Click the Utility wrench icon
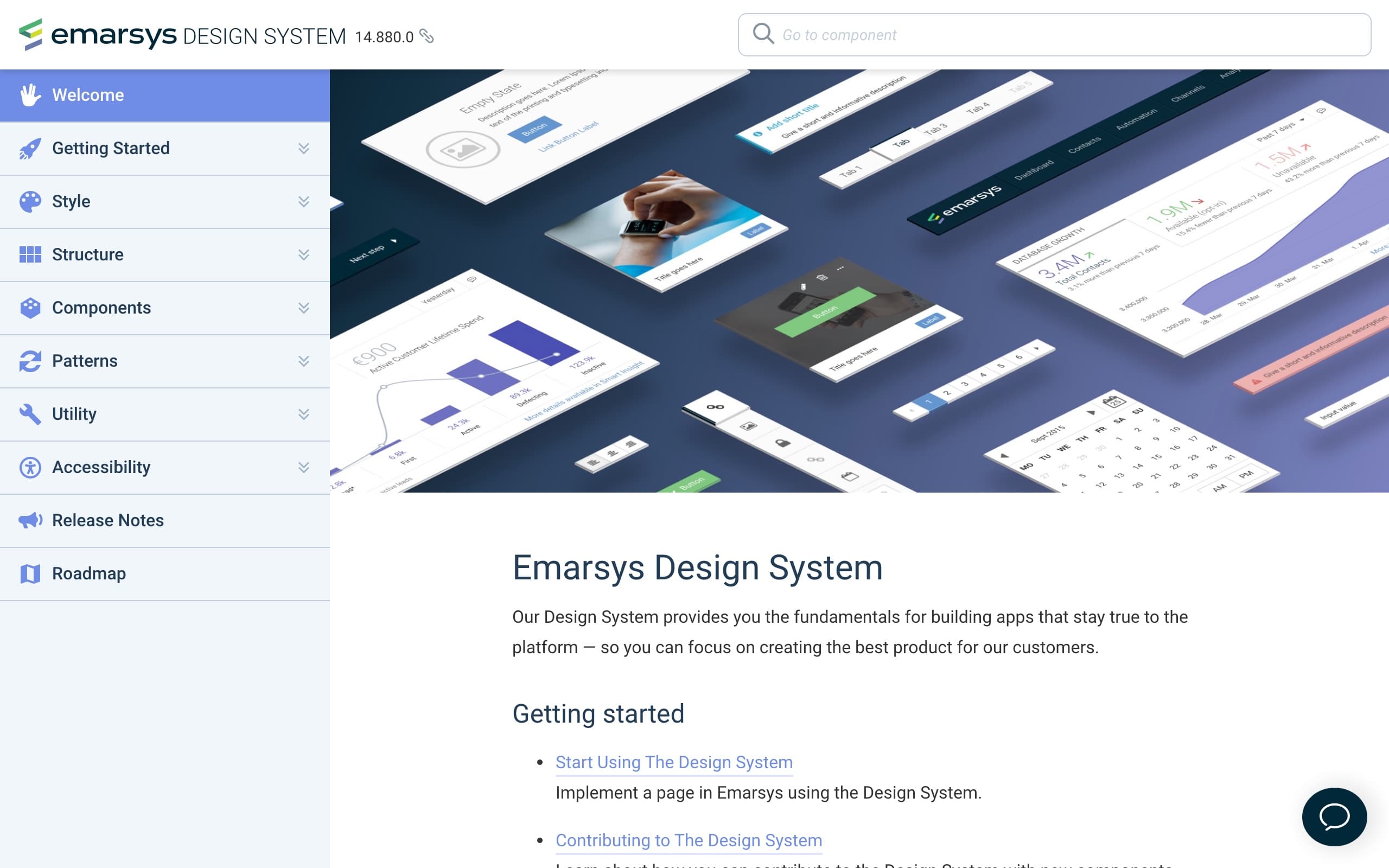The height and width of the screenshot is (868, 1389). [x=30, y=414]
